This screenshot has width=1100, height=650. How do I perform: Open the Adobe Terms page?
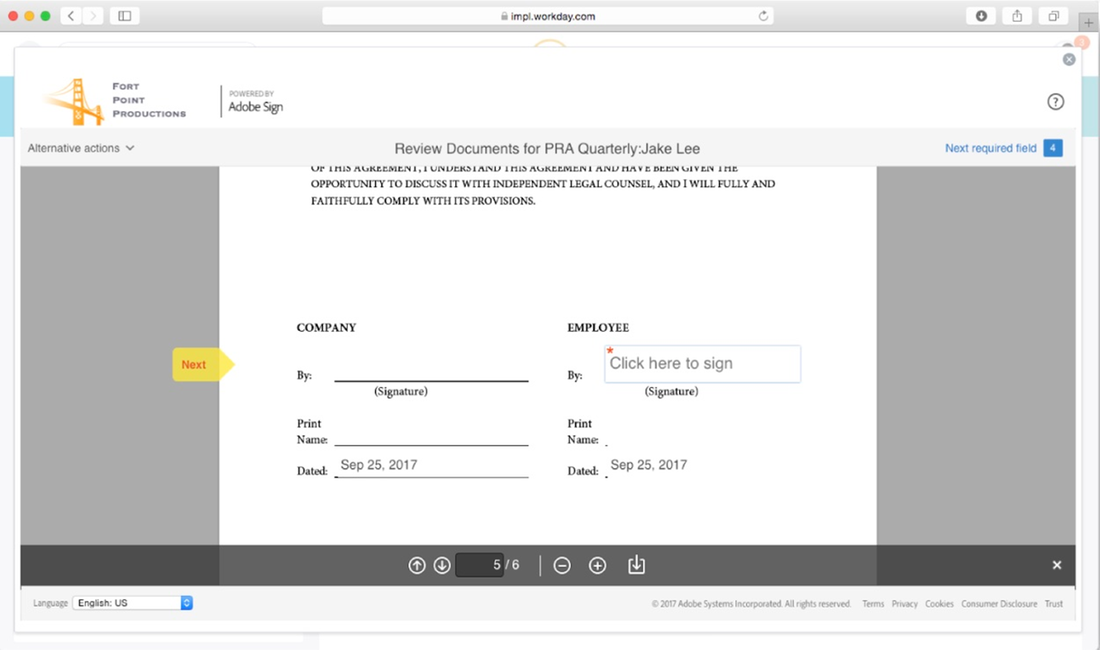[x=873, y=603]
